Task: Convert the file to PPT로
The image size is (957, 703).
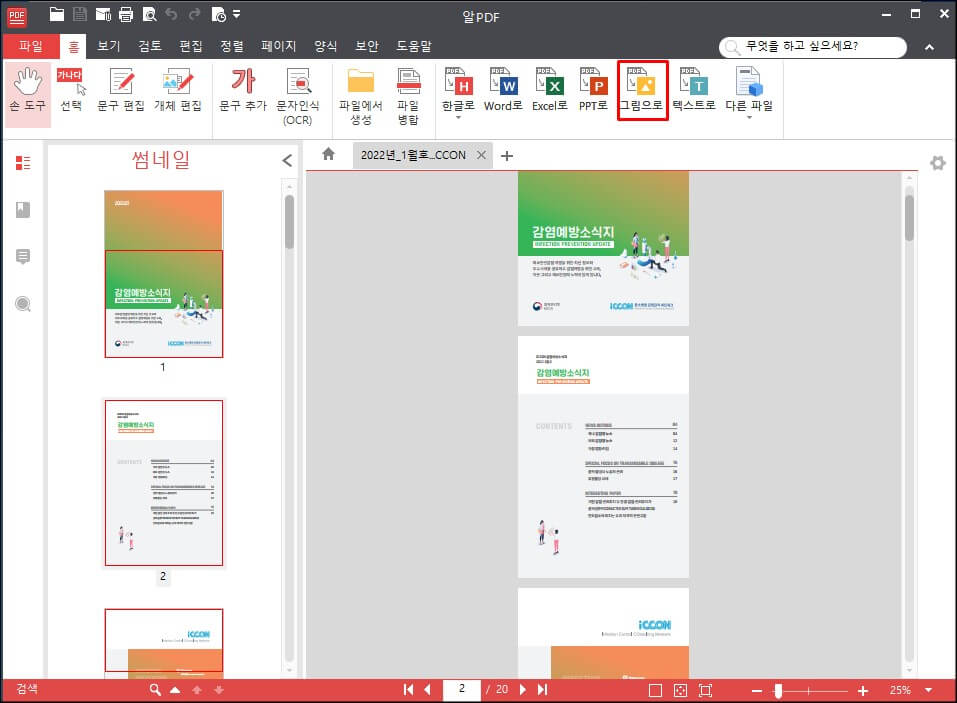Action: click(594, 90)
